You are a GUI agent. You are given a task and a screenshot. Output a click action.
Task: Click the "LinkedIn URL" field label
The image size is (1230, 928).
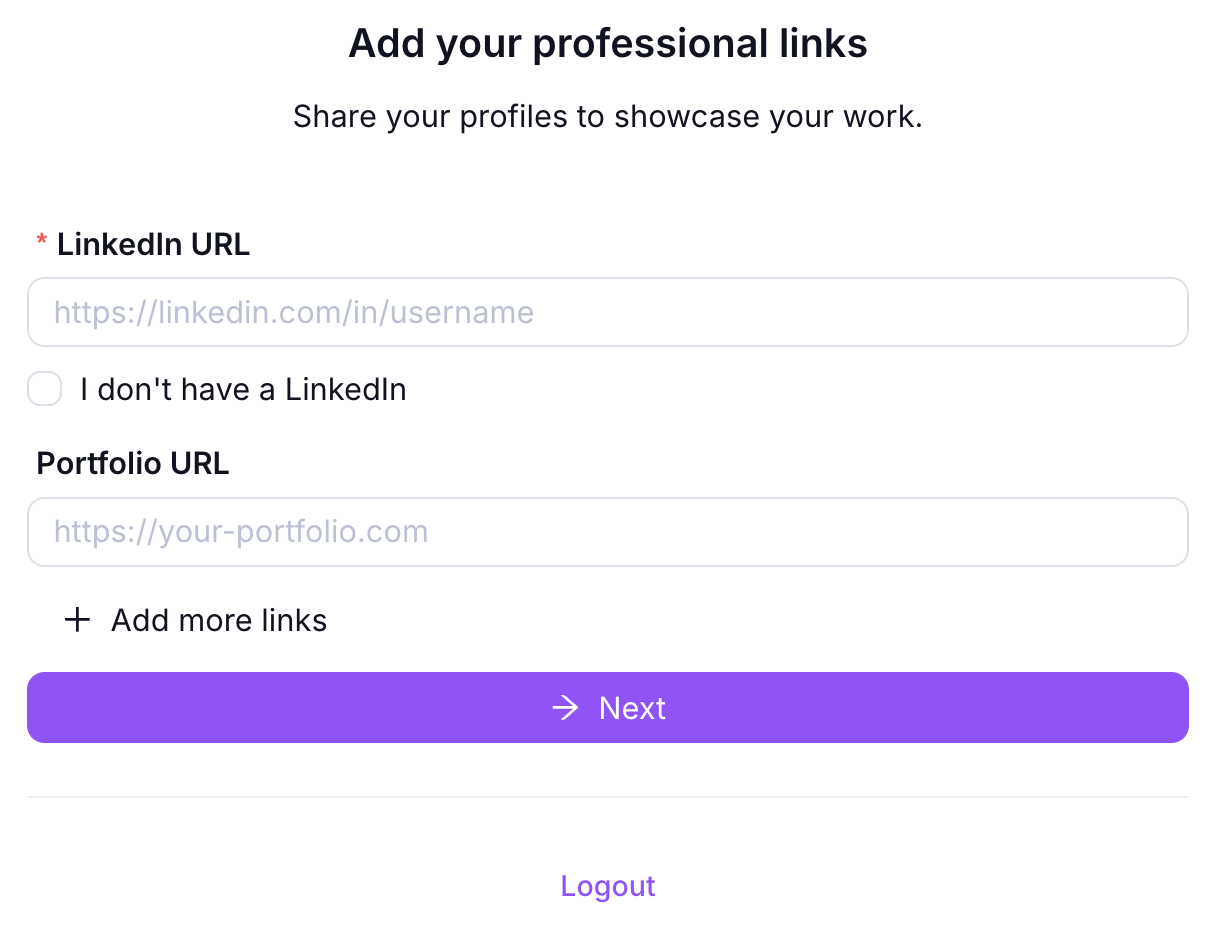[153, 244]
